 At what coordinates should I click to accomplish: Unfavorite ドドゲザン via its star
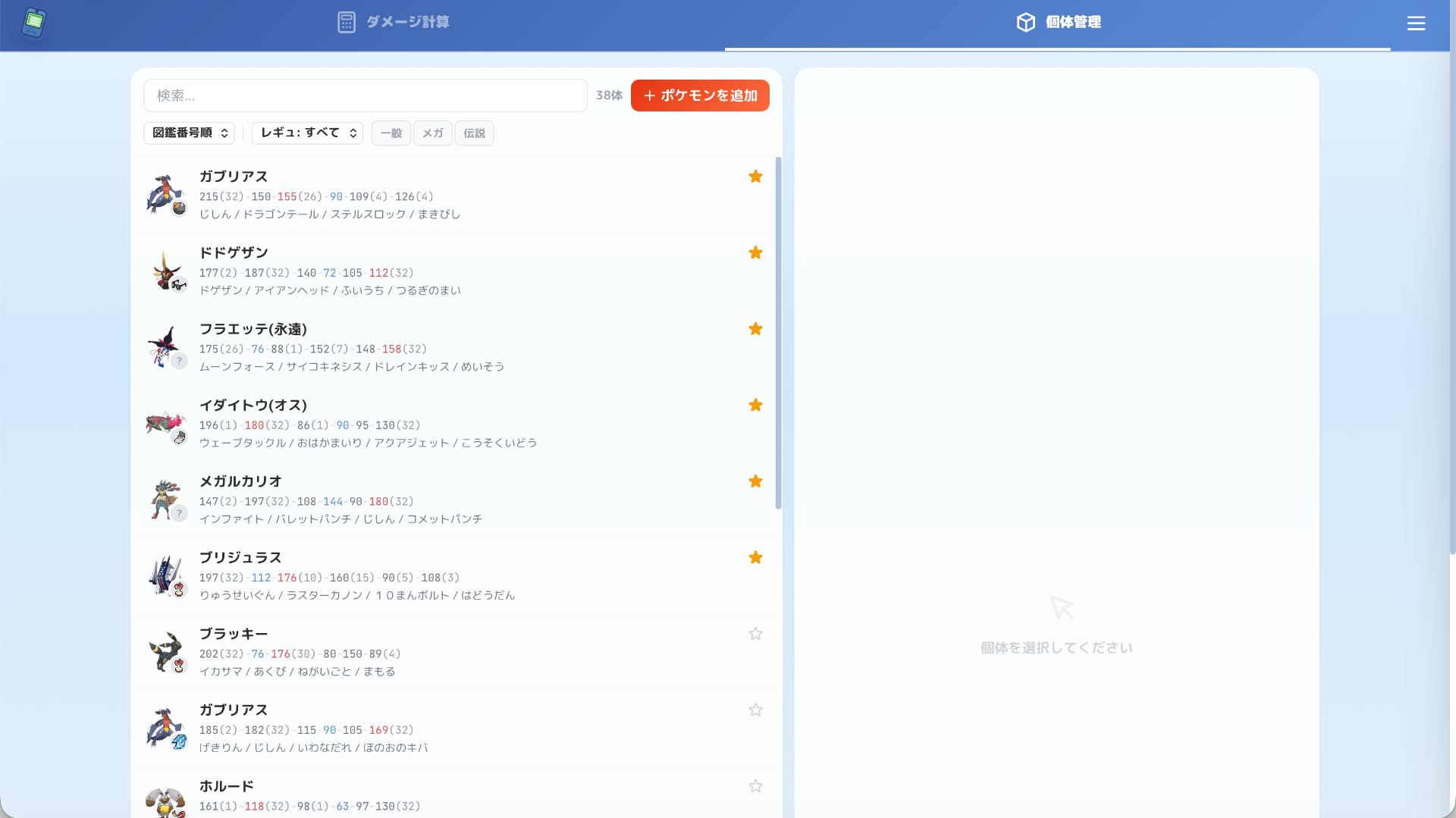755,252
